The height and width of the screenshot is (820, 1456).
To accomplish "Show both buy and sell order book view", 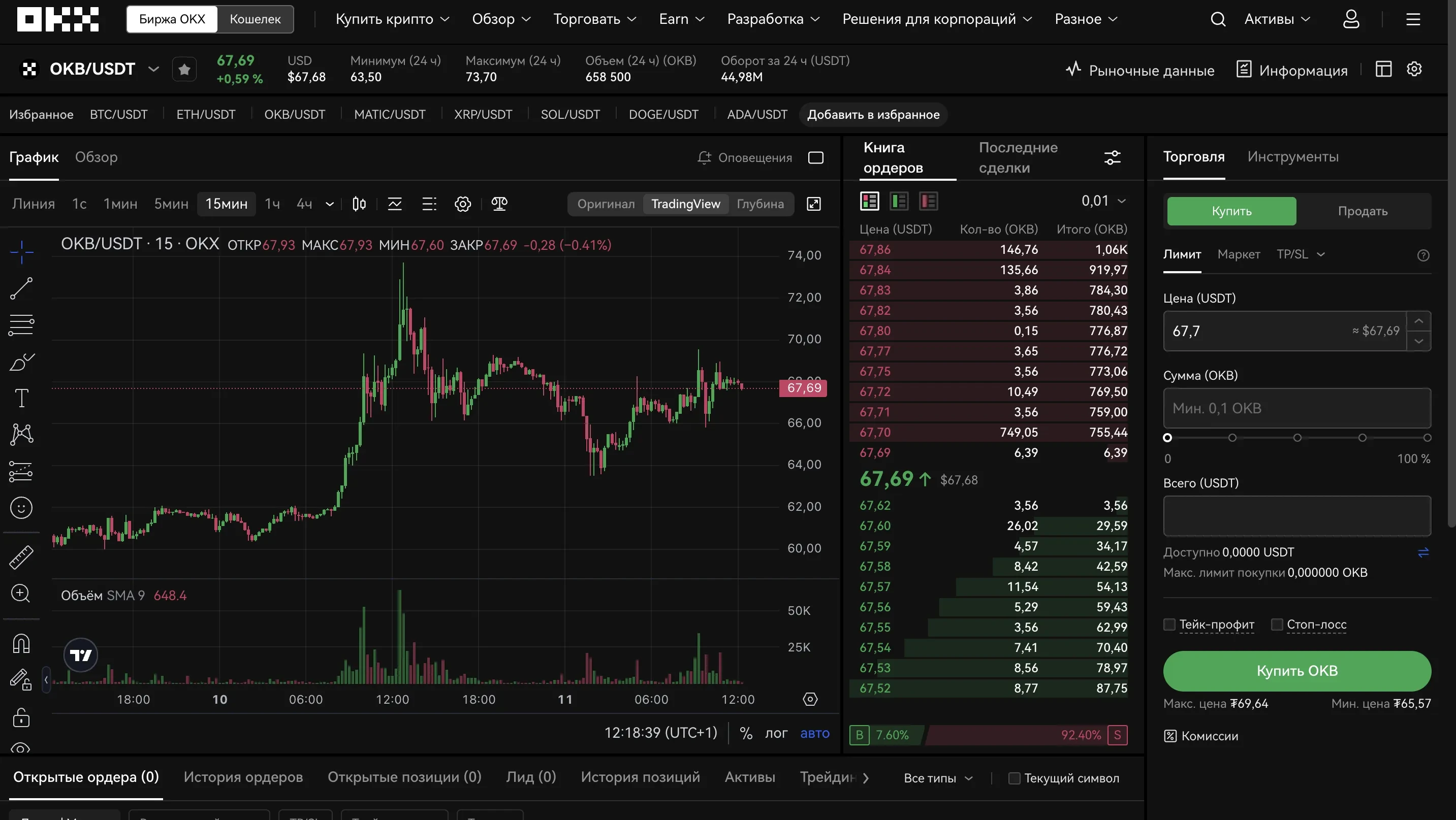I will click(x=869, y=201).
